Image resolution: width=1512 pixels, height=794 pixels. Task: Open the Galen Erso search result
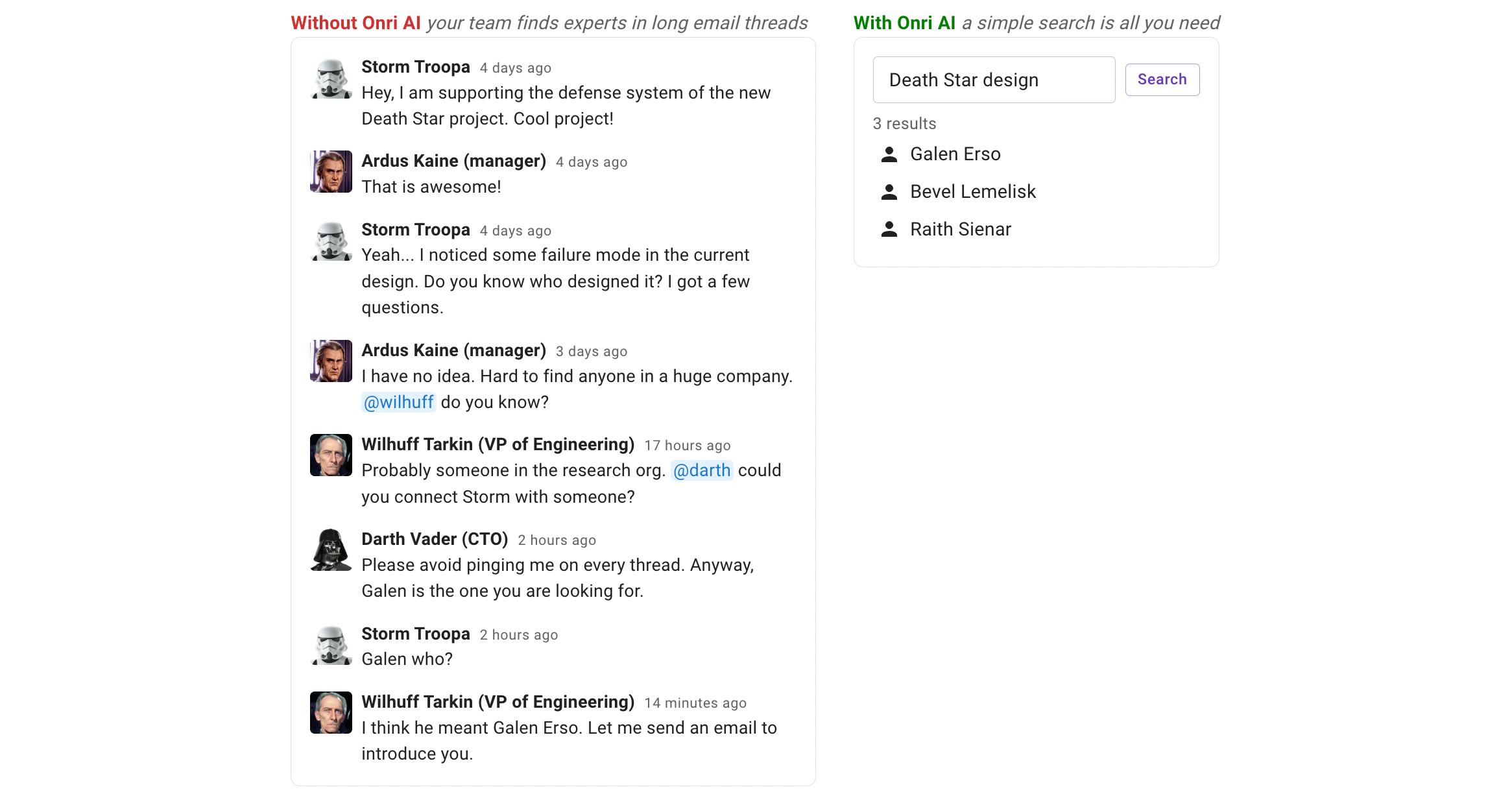pos(955,154)
